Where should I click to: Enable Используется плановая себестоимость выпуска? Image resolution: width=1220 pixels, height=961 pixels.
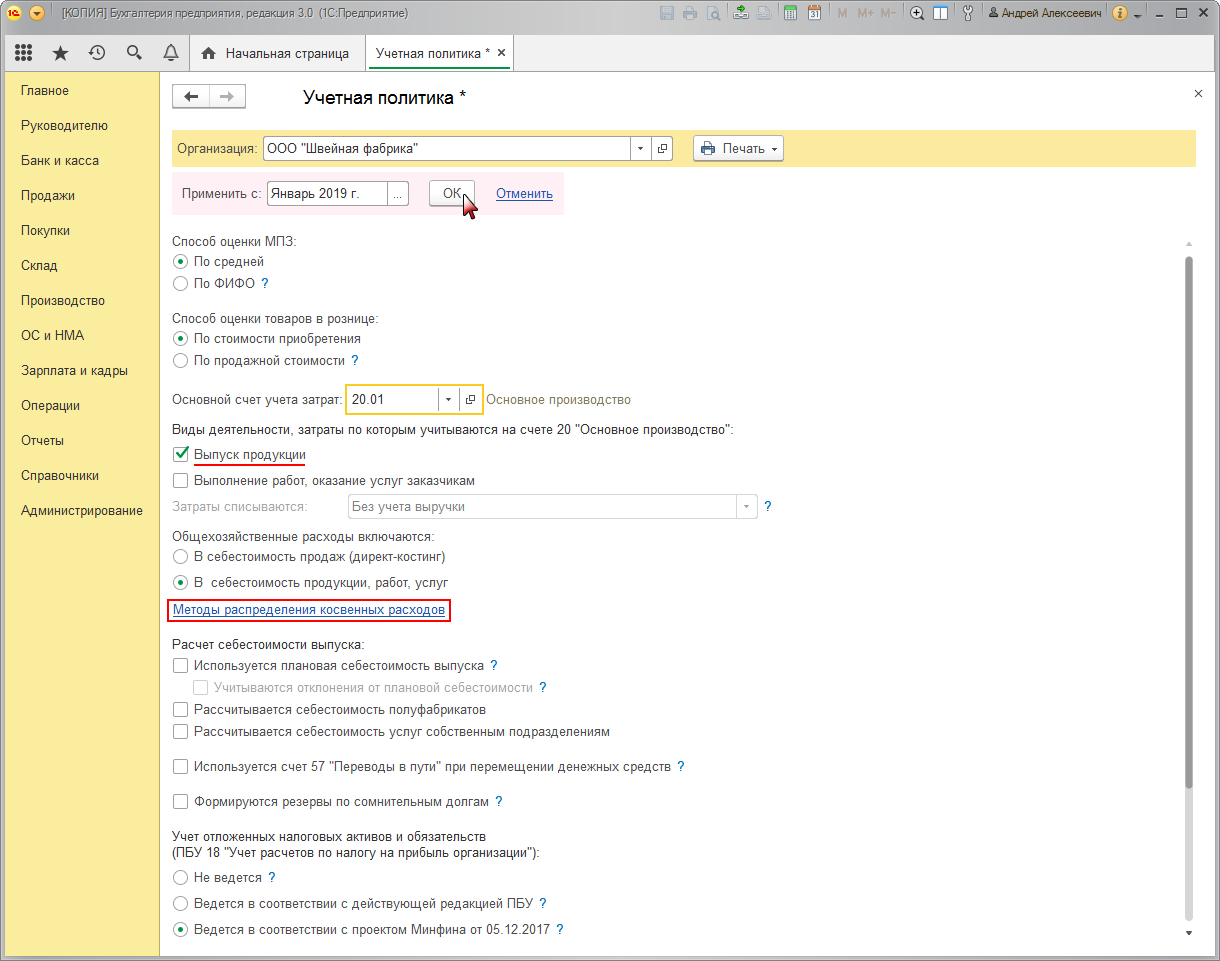click(181, 665)
